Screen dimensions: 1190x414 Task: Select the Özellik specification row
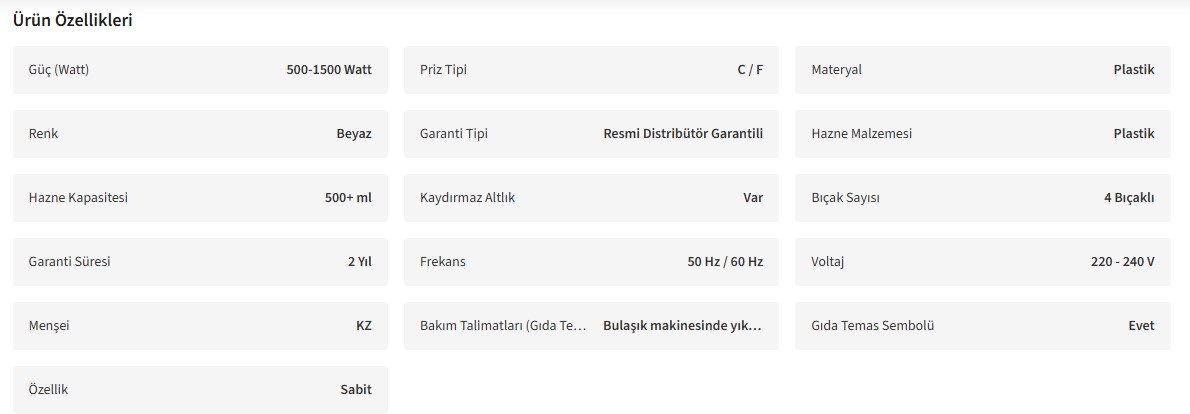click(x=200, y=390)
